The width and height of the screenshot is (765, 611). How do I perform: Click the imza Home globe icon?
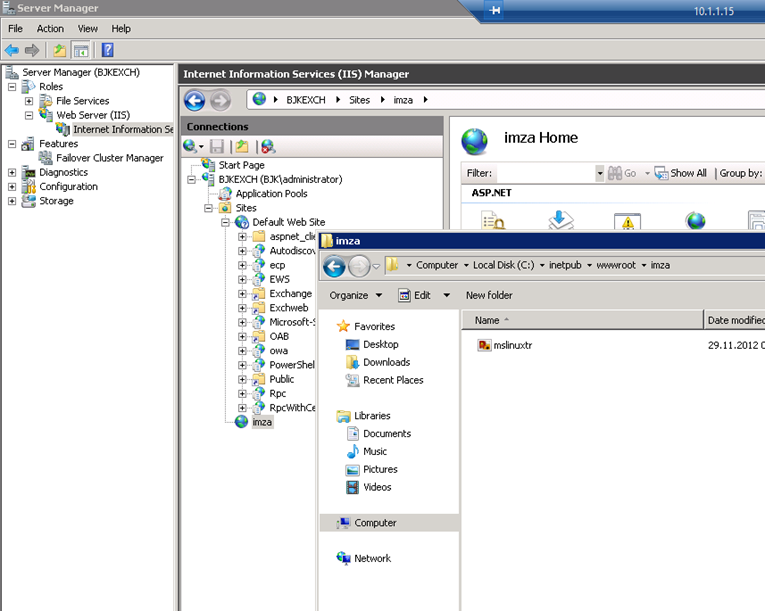pyautogui.click(x=474, y=142)
